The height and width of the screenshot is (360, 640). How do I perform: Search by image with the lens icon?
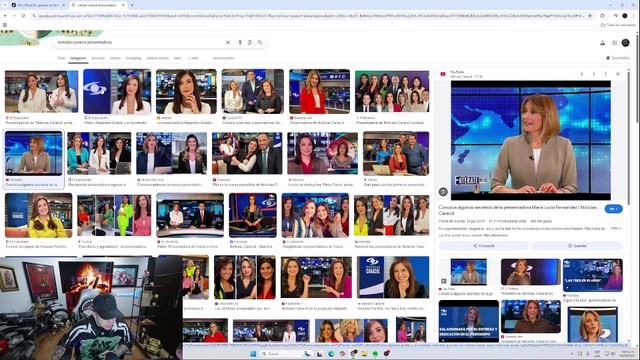[x=250, y=42]
